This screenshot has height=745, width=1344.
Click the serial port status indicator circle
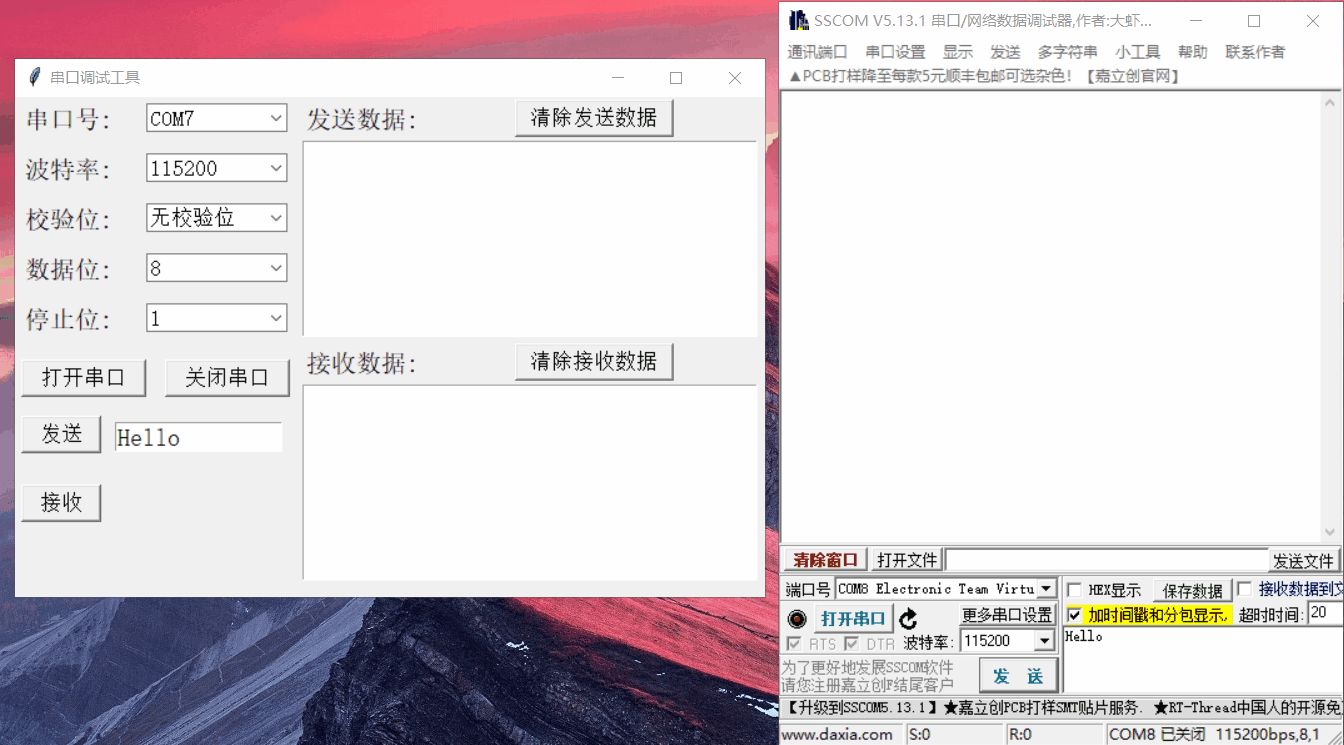[797, 618]
